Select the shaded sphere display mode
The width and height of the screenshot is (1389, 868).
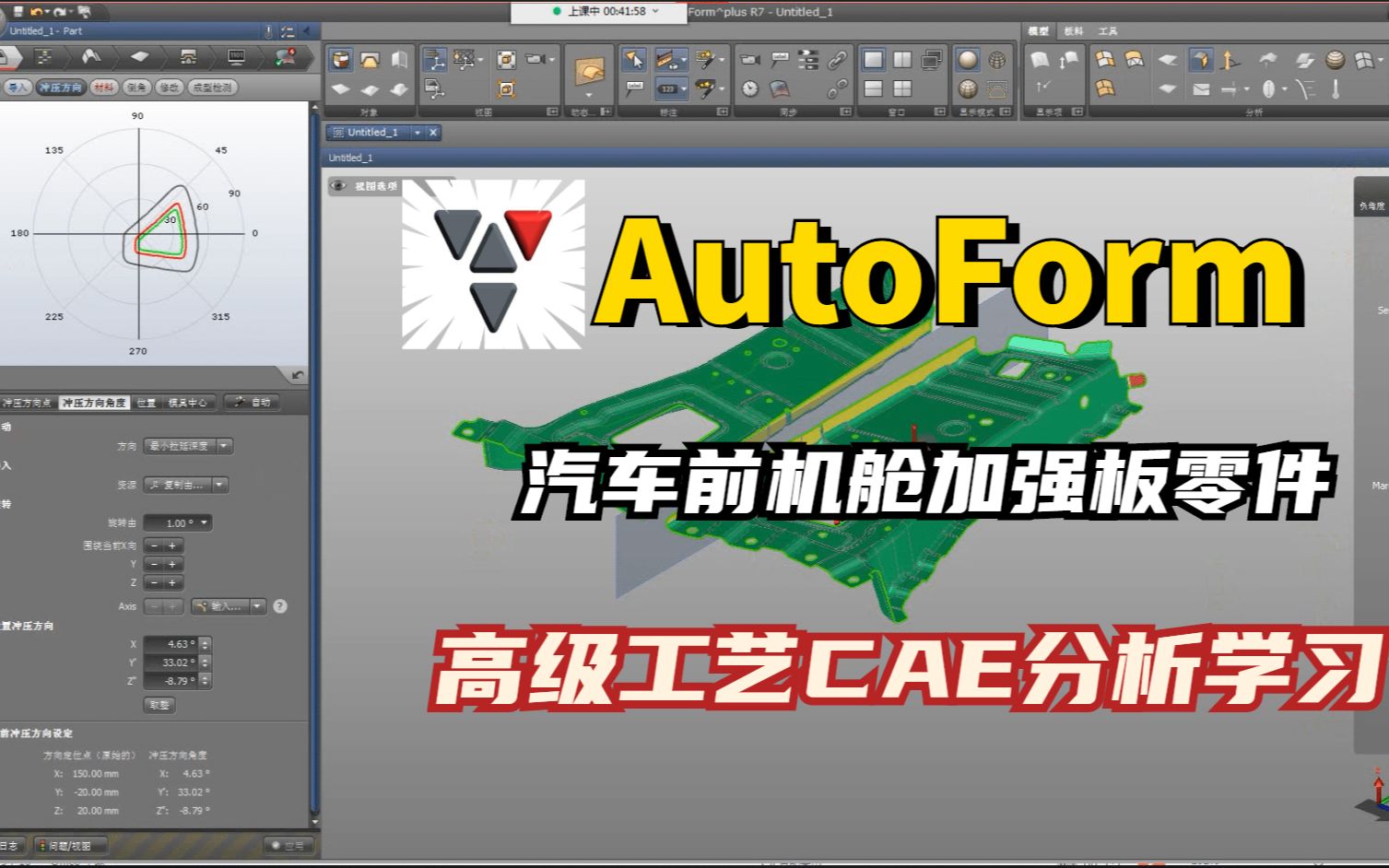click(967, 61)
